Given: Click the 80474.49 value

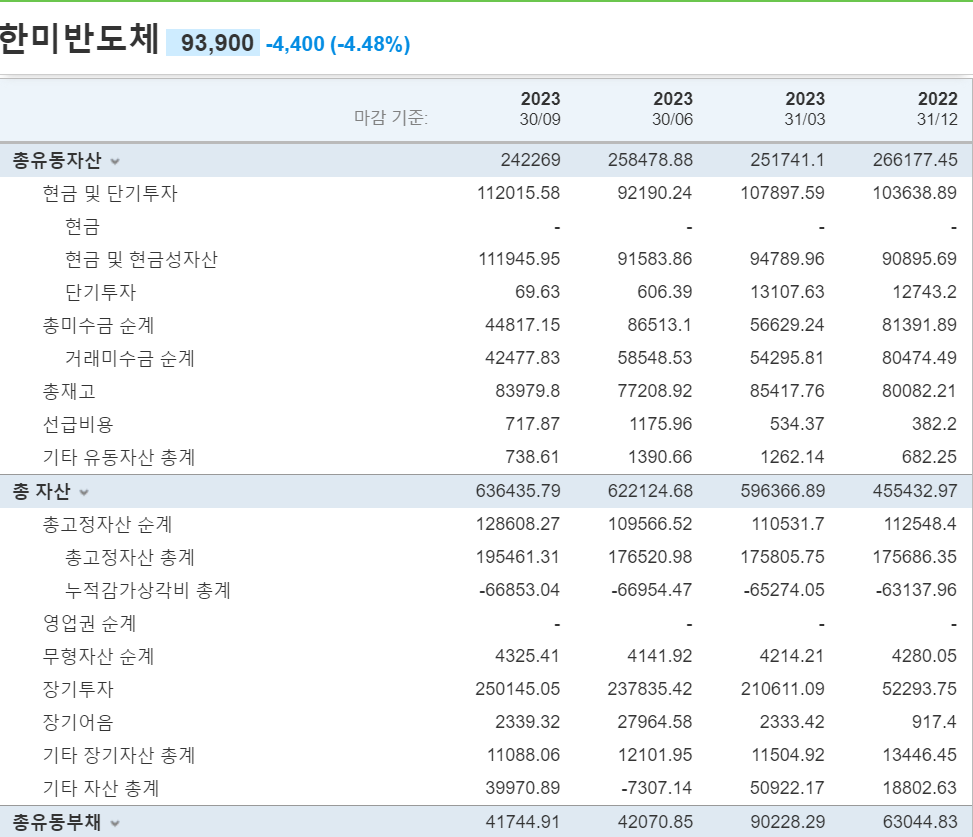Looking at the screenshot, I should (x=920, y=358).
